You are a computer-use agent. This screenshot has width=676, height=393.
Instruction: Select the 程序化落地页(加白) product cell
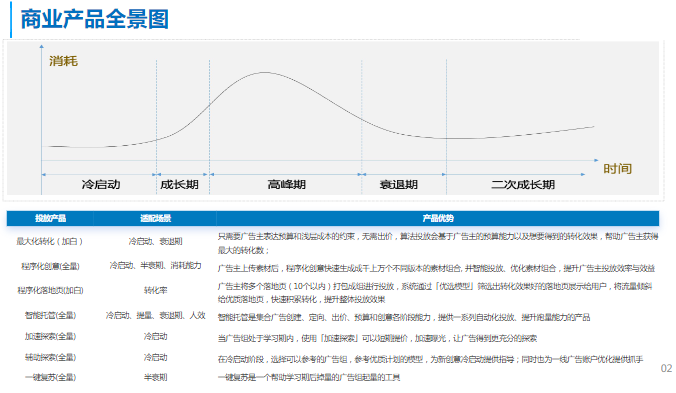click(x=50, y=290)
